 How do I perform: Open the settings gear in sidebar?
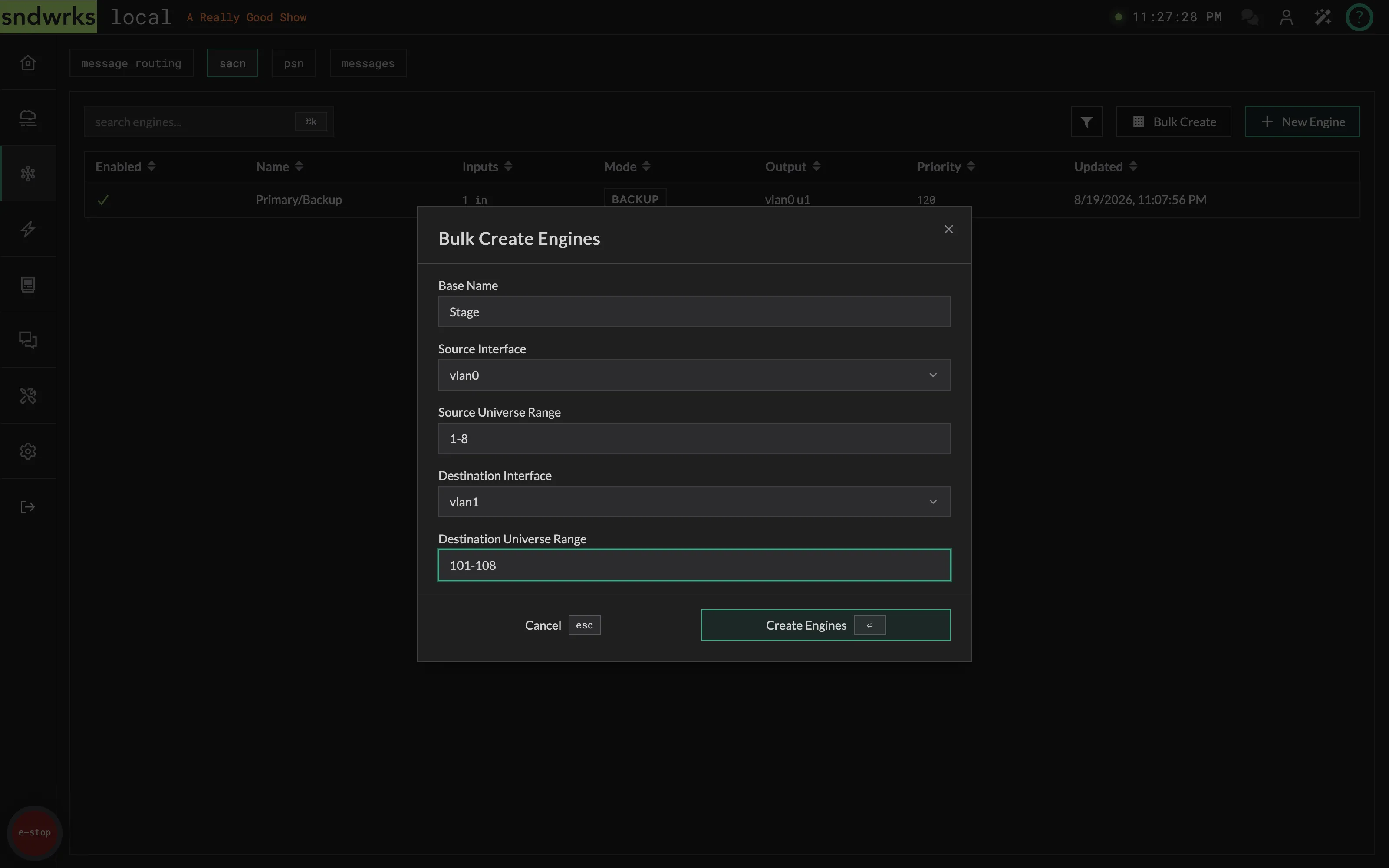point(27,451)
